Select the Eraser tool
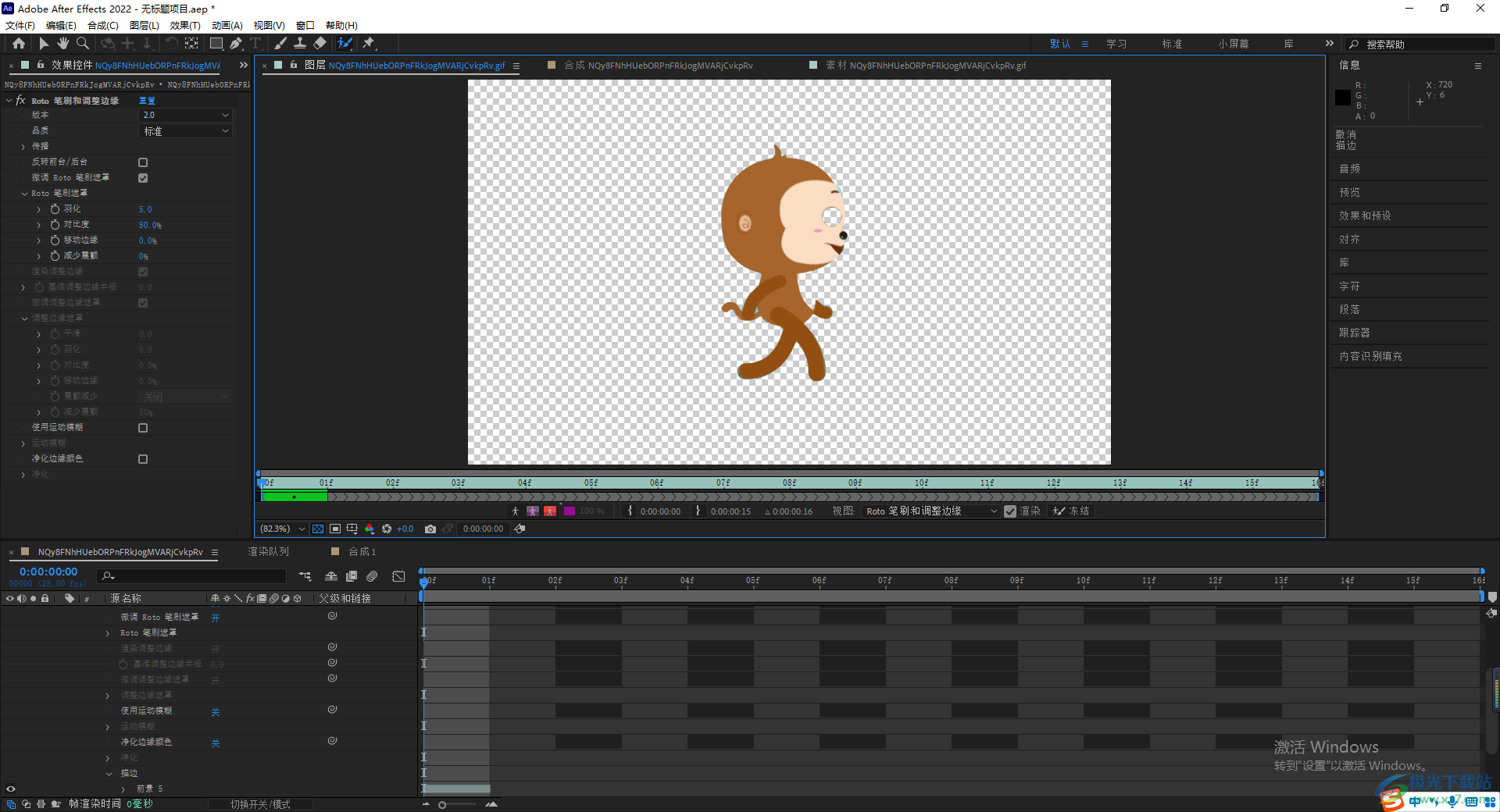 tap(320, 44)
